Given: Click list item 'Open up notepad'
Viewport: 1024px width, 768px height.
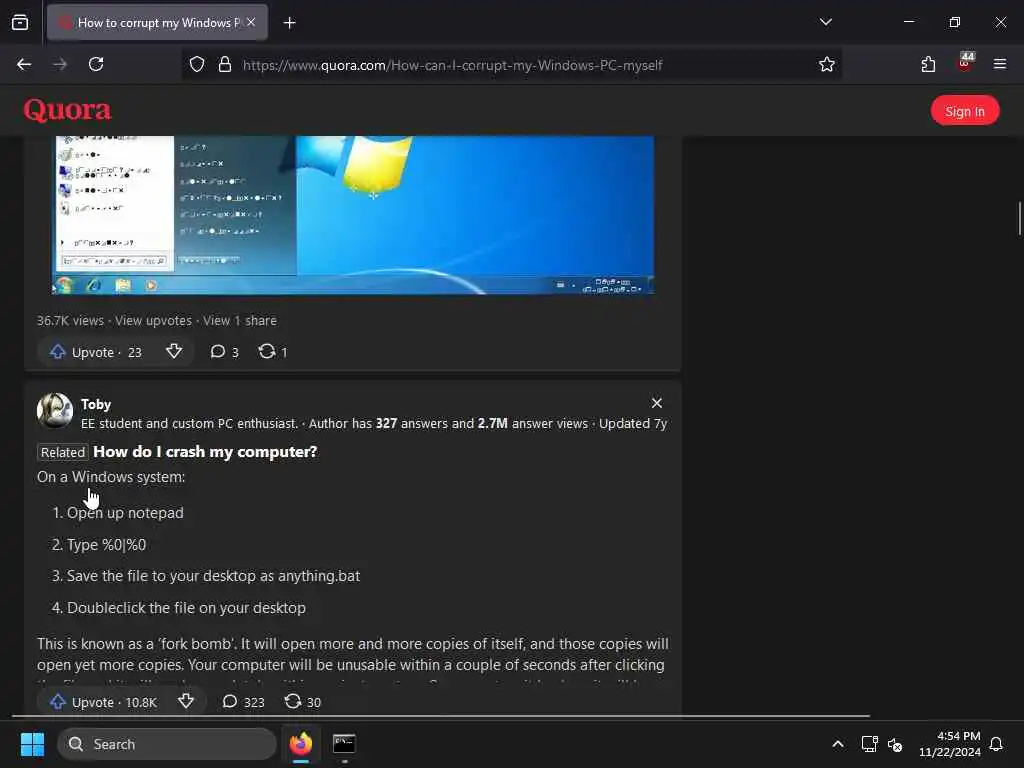Looking at the screenshot, I should coord(125,513).
